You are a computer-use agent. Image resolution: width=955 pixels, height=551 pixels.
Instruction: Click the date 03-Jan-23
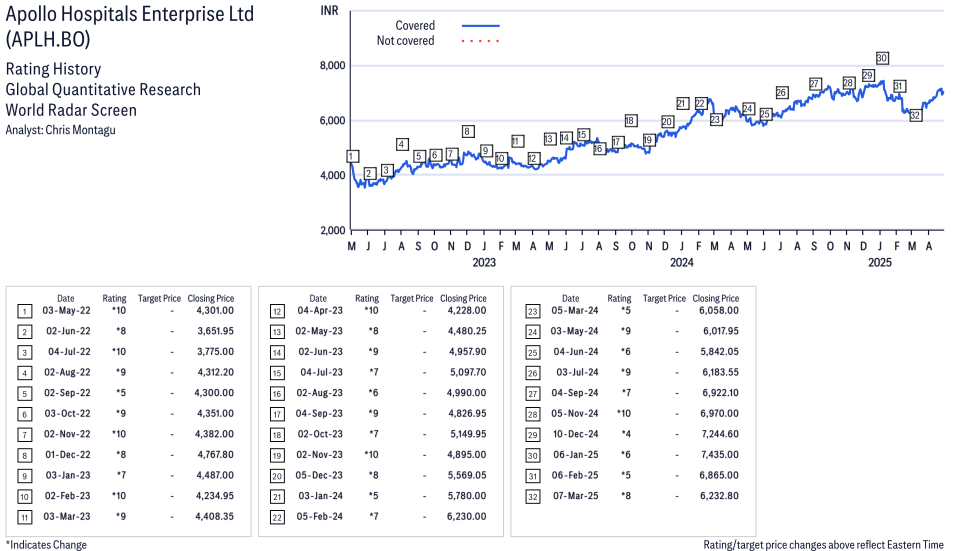click(x=68, y=475)
